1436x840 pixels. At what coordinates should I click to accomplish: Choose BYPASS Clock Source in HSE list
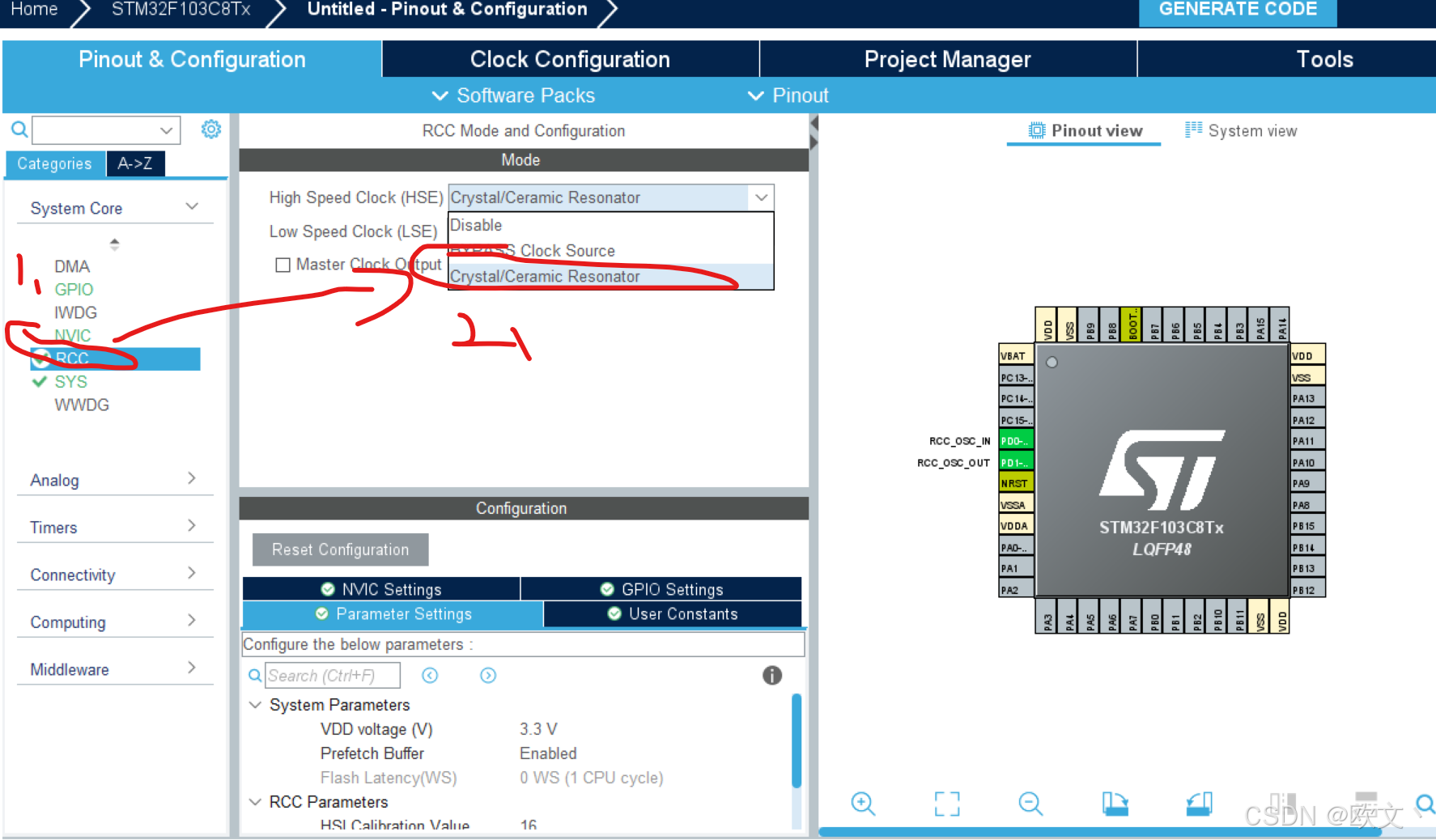click(611, 251)
